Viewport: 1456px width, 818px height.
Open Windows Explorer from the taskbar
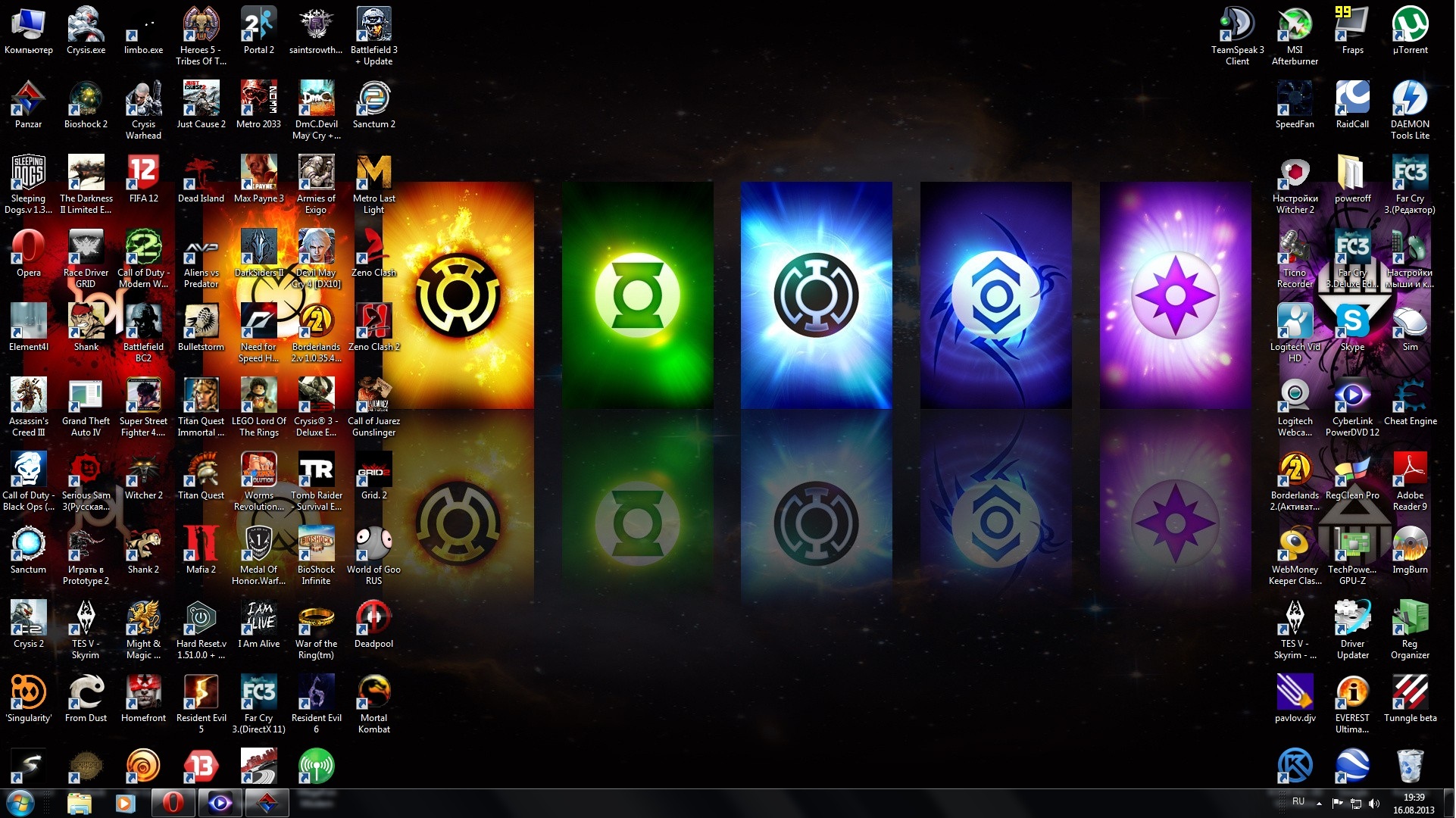[79, 804]
